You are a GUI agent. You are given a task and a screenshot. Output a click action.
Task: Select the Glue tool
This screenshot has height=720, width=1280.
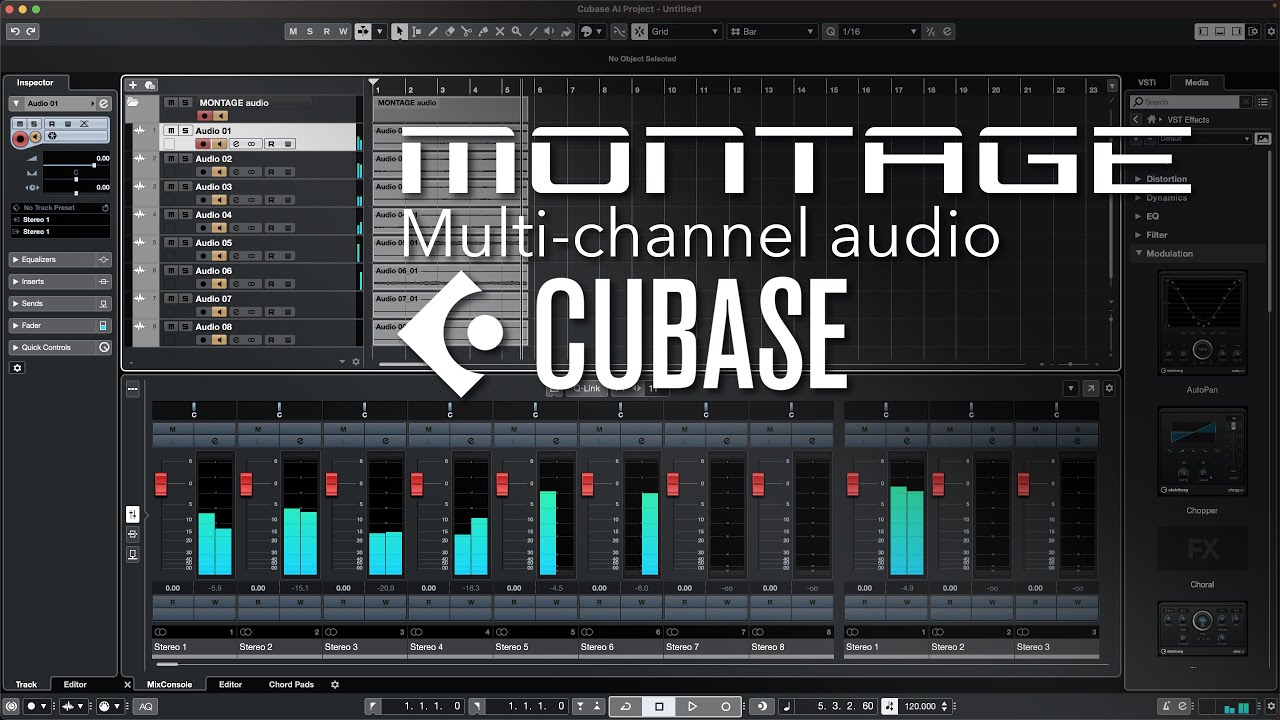pos(484,32)
